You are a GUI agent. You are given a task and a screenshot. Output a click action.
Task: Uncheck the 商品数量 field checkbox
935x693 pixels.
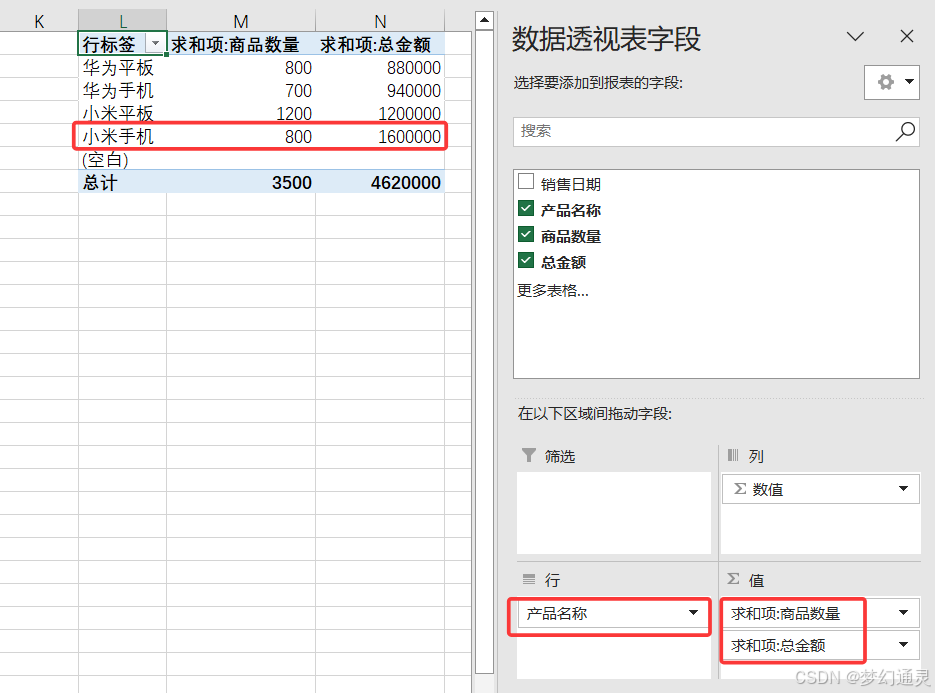526,234
